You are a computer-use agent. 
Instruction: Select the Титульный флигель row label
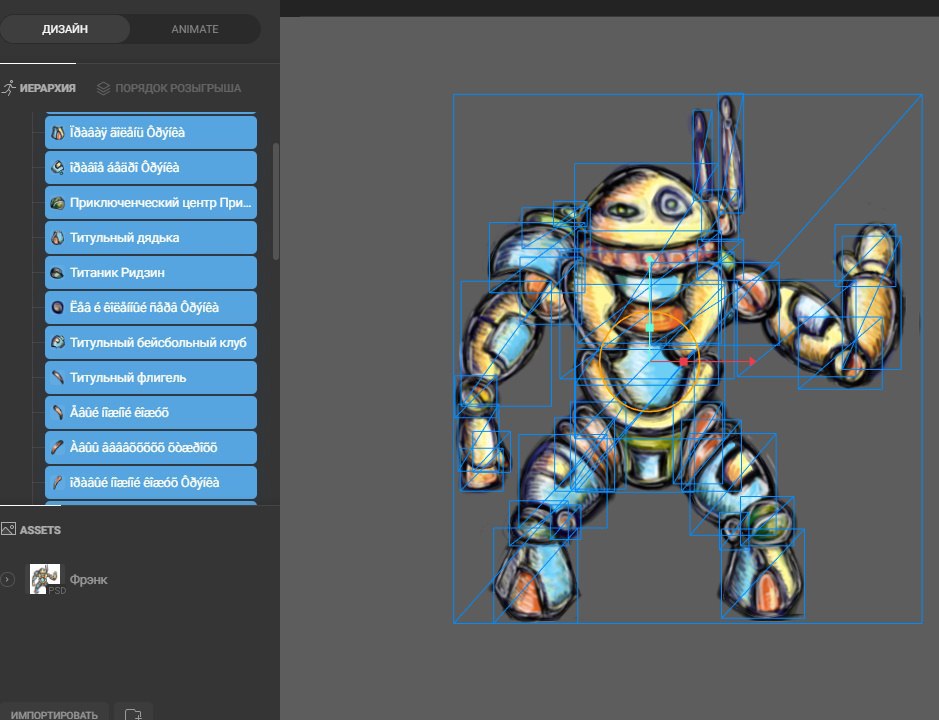[x=128, y=377]
